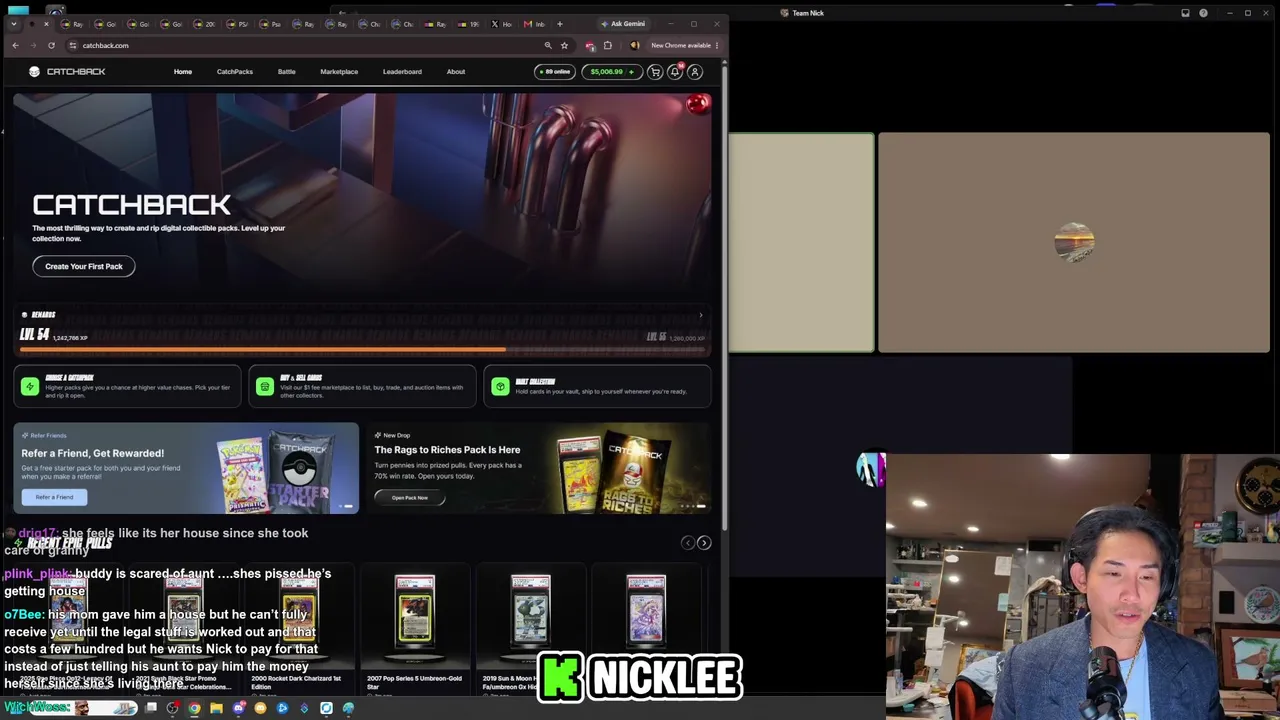This screenshot has width=1280, height=720.
Task: Bookmark this page with the star icon
Action: [x=564, y=45]
